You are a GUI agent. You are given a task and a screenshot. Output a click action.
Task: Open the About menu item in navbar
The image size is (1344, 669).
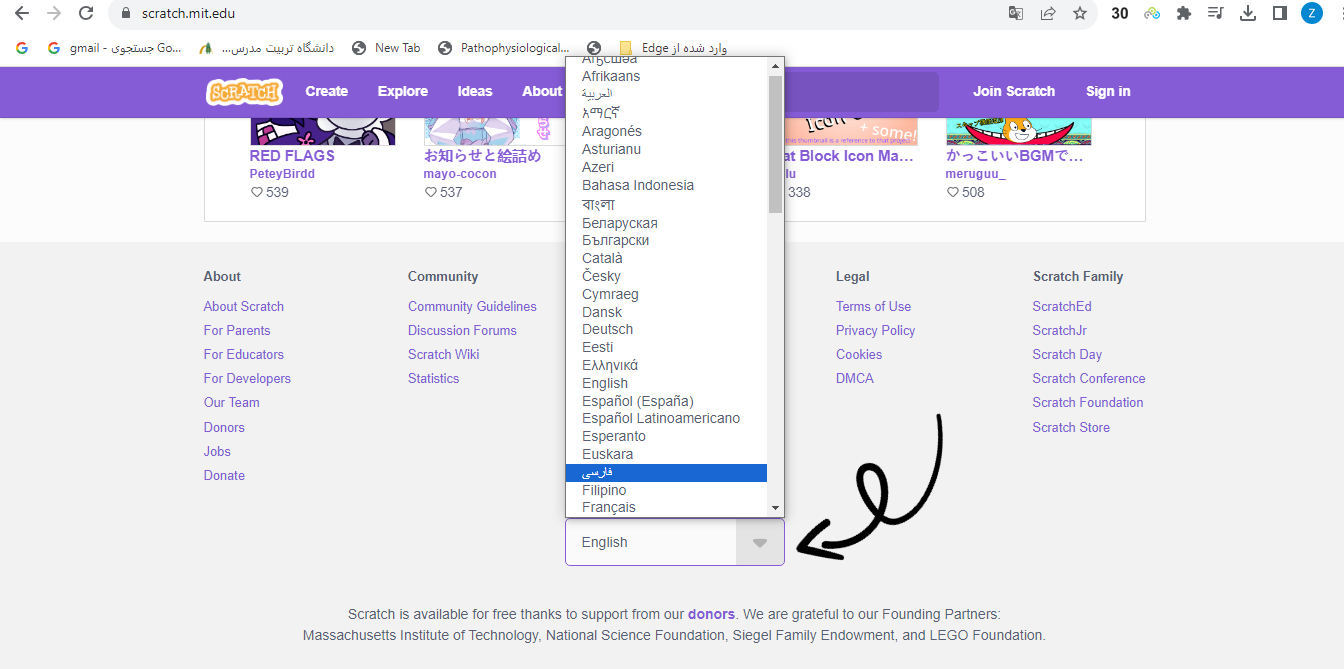pyautogui.click(x=542, y=91)
